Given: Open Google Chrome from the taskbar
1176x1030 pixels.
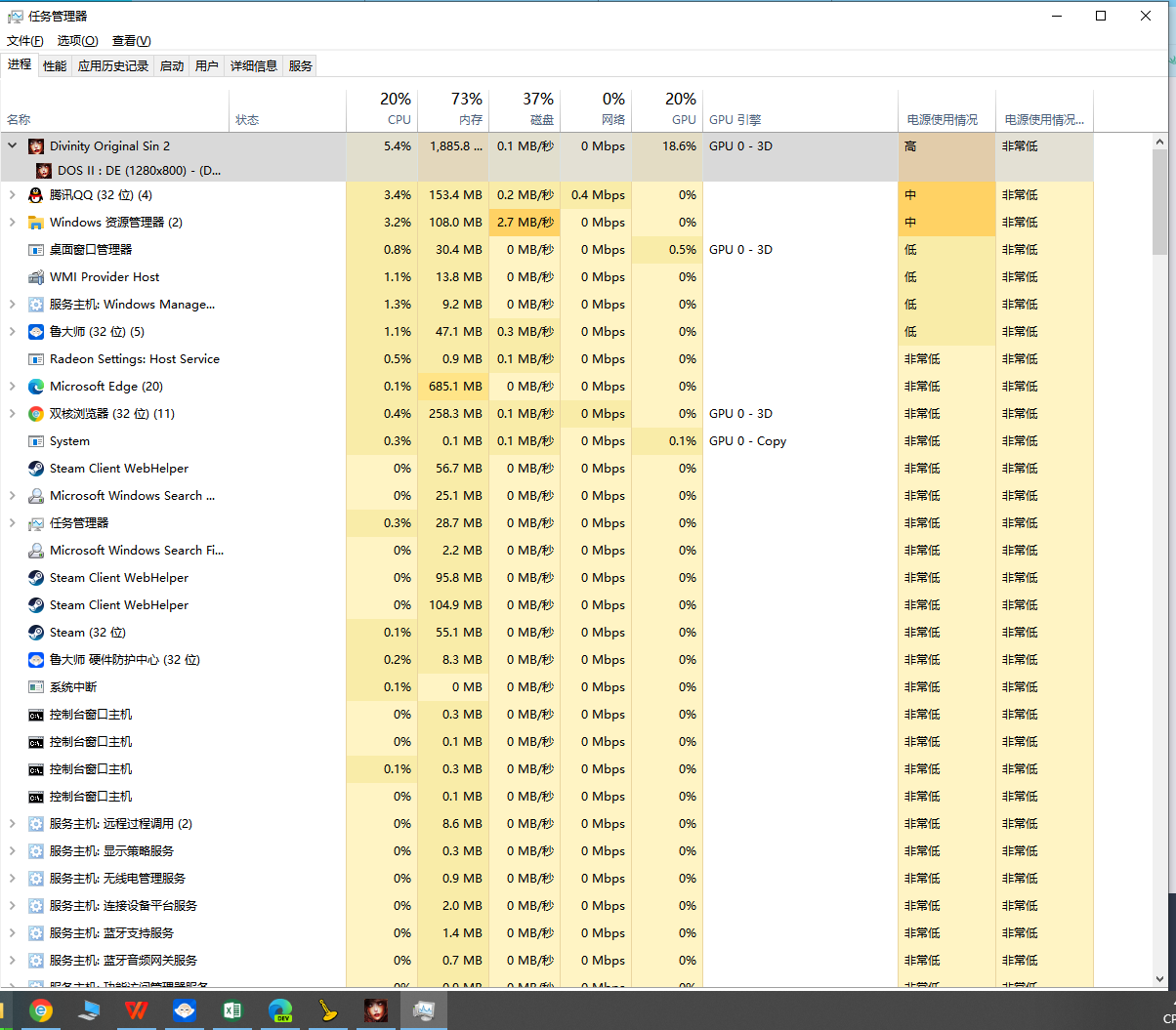Looking at the screenshot, I should click(41, 1010).
